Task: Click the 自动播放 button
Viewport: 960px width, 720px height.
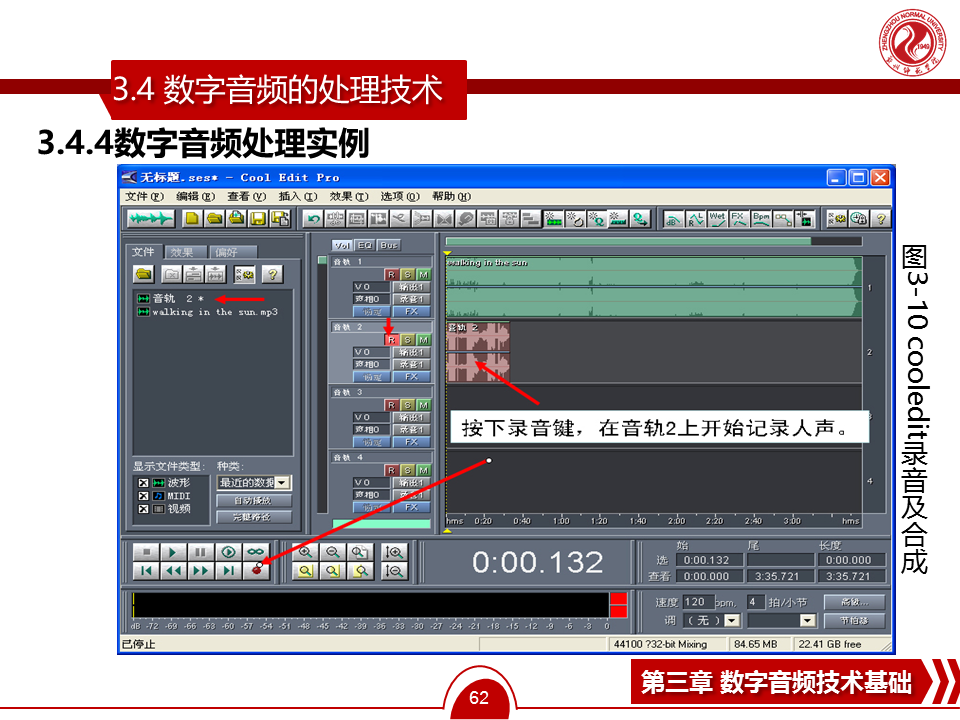Action: coord(253,500)
